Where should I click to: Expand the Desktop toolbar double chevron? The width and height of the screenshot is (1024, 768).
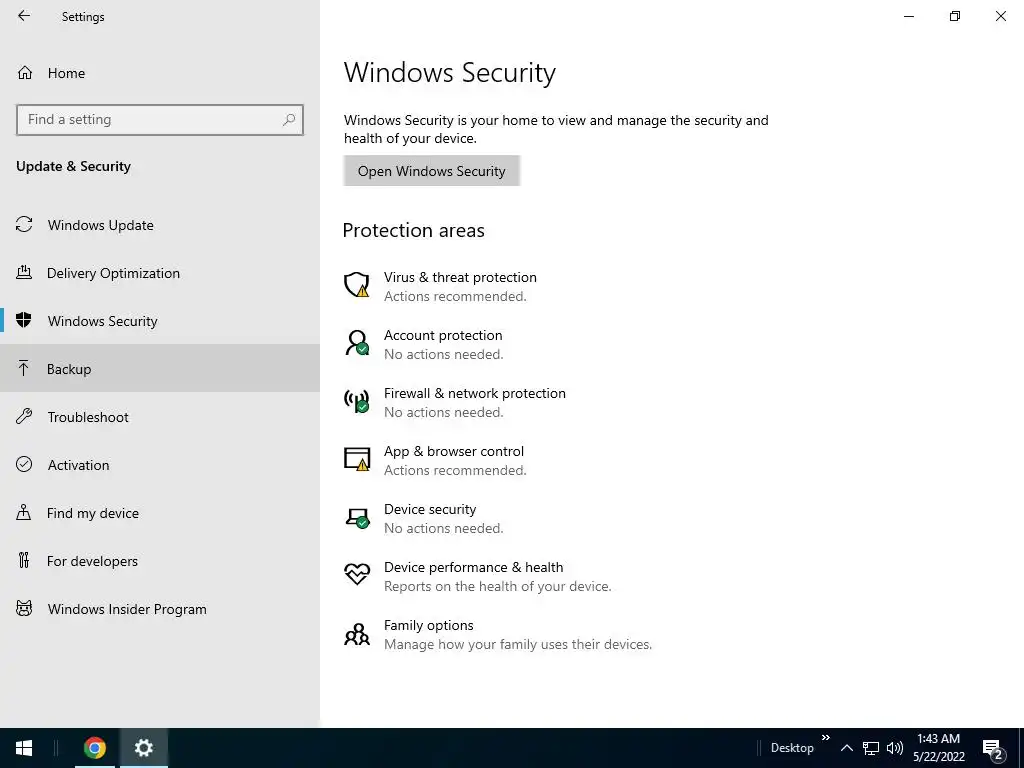tap(825, 737)
